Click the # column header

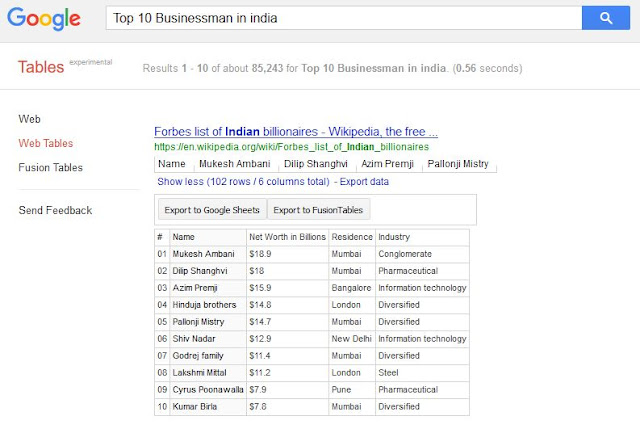point(162,237)
